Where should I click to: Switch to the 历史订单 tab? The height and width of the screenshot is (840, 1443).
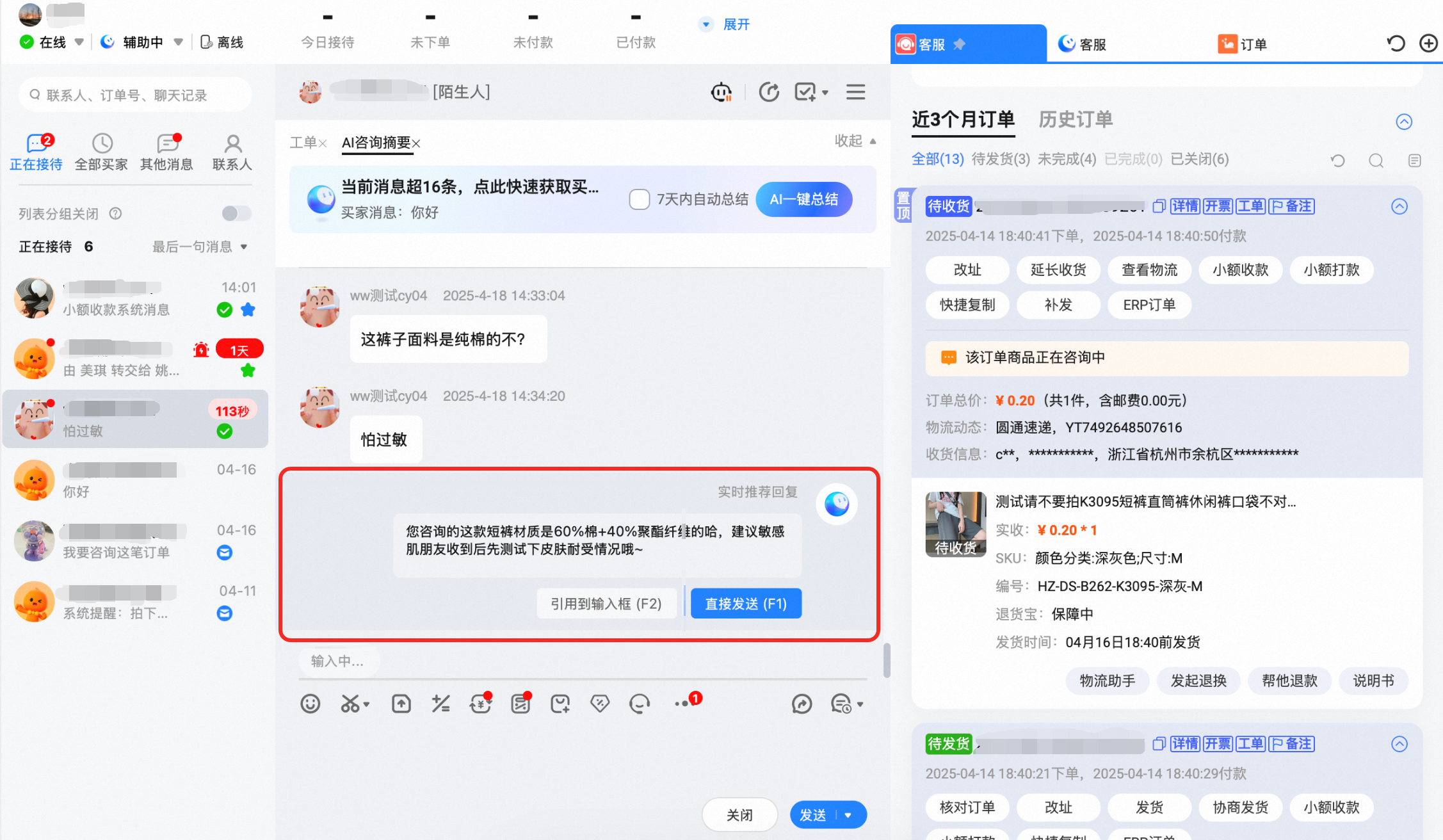click(1076, 120)
